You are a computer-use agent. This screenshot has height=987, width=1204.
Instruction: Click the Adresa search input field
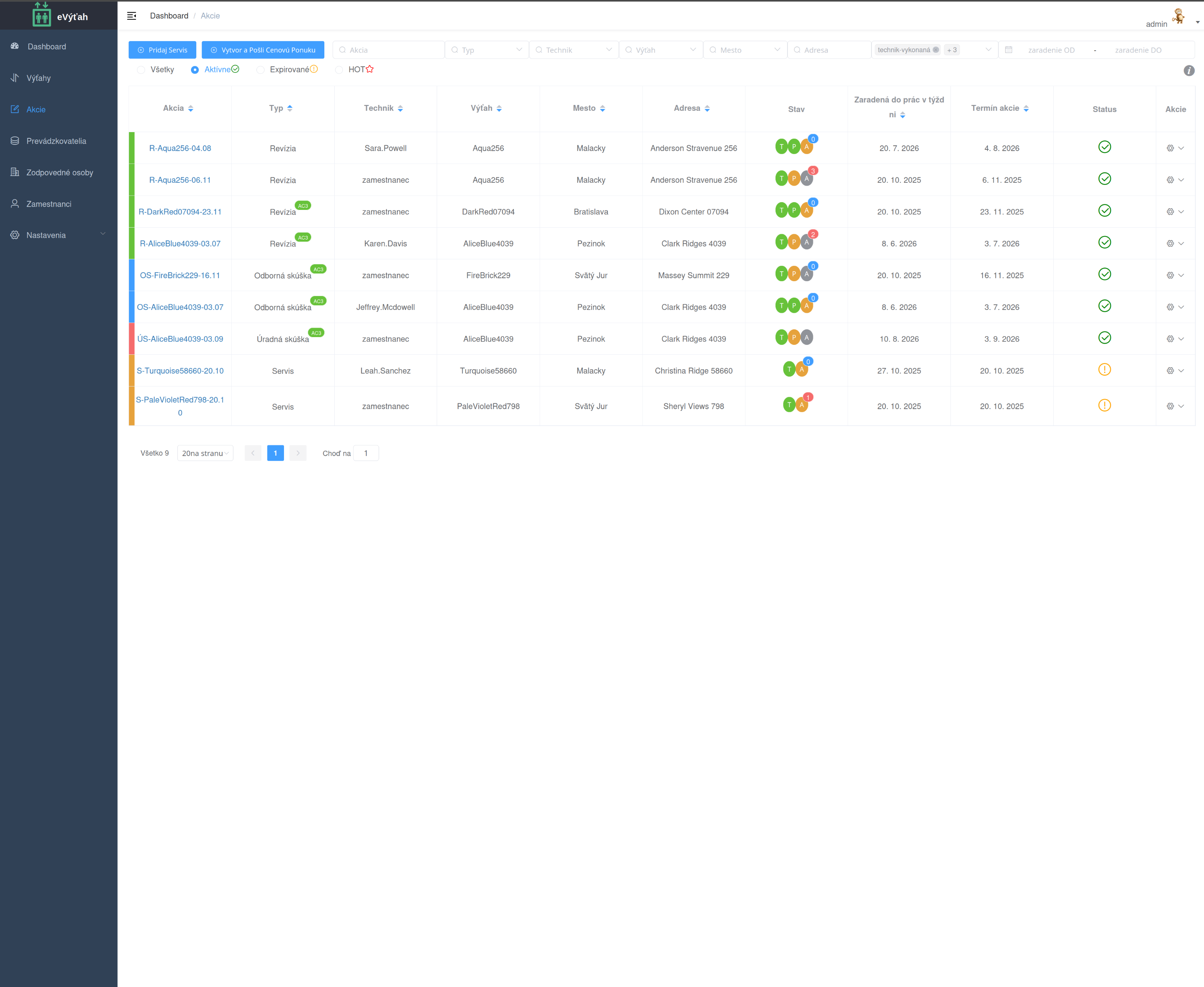[x=829, y=50]
